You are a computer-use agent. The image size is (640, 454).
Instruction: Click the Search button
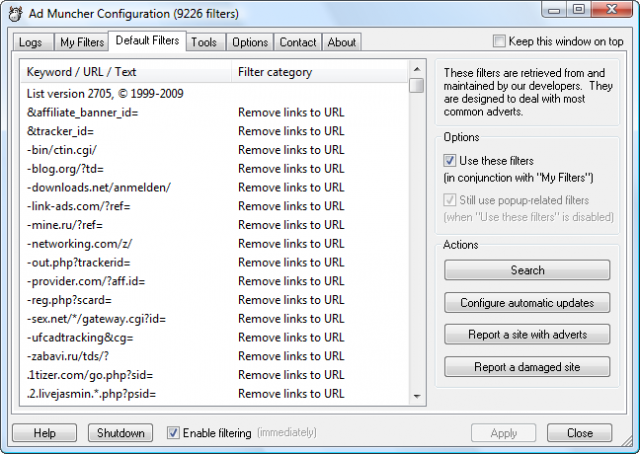click(x=527, y=270)
